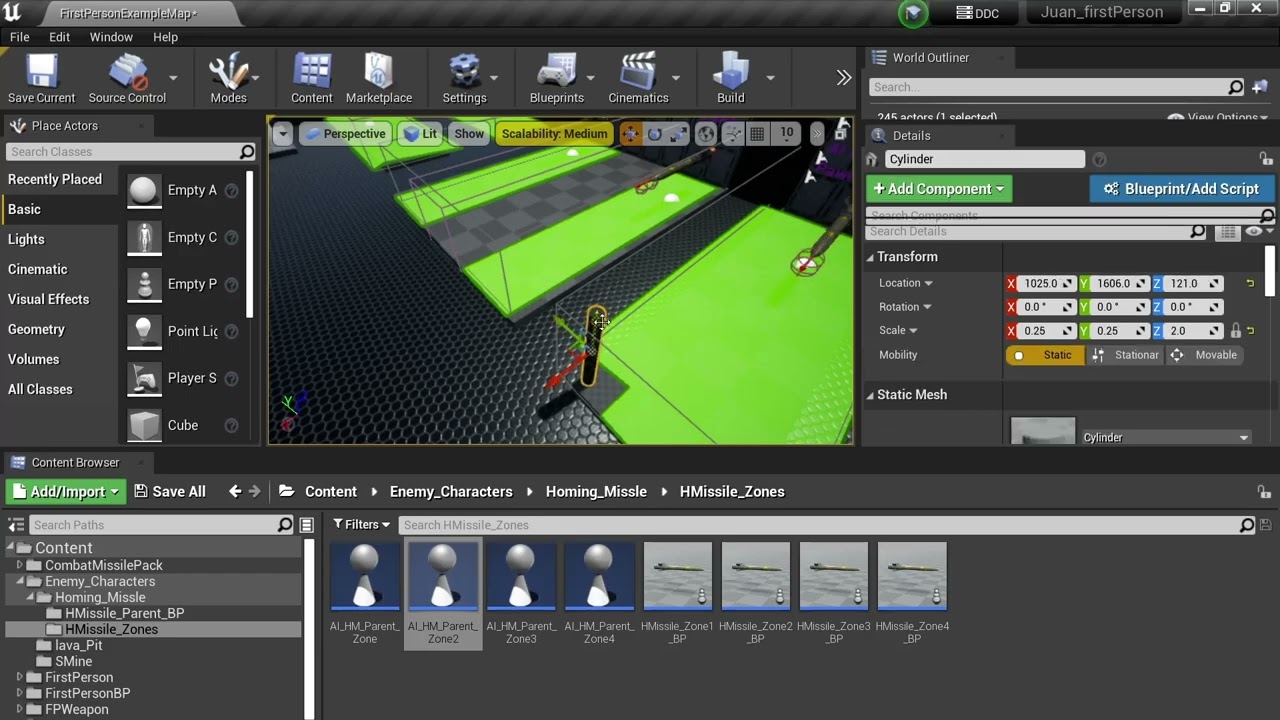Set Mobility to Movable

1205,355
